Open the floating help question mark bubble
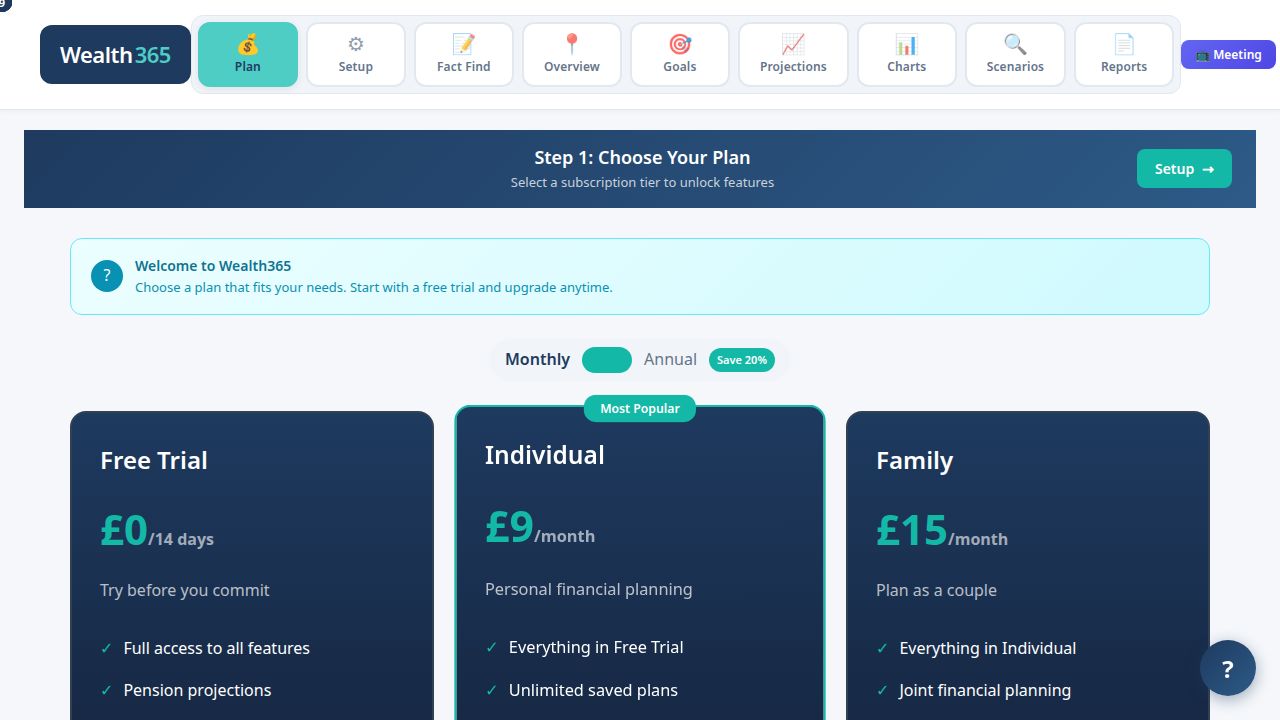This screenshot has width=1280, height=720. [1227, 668]
